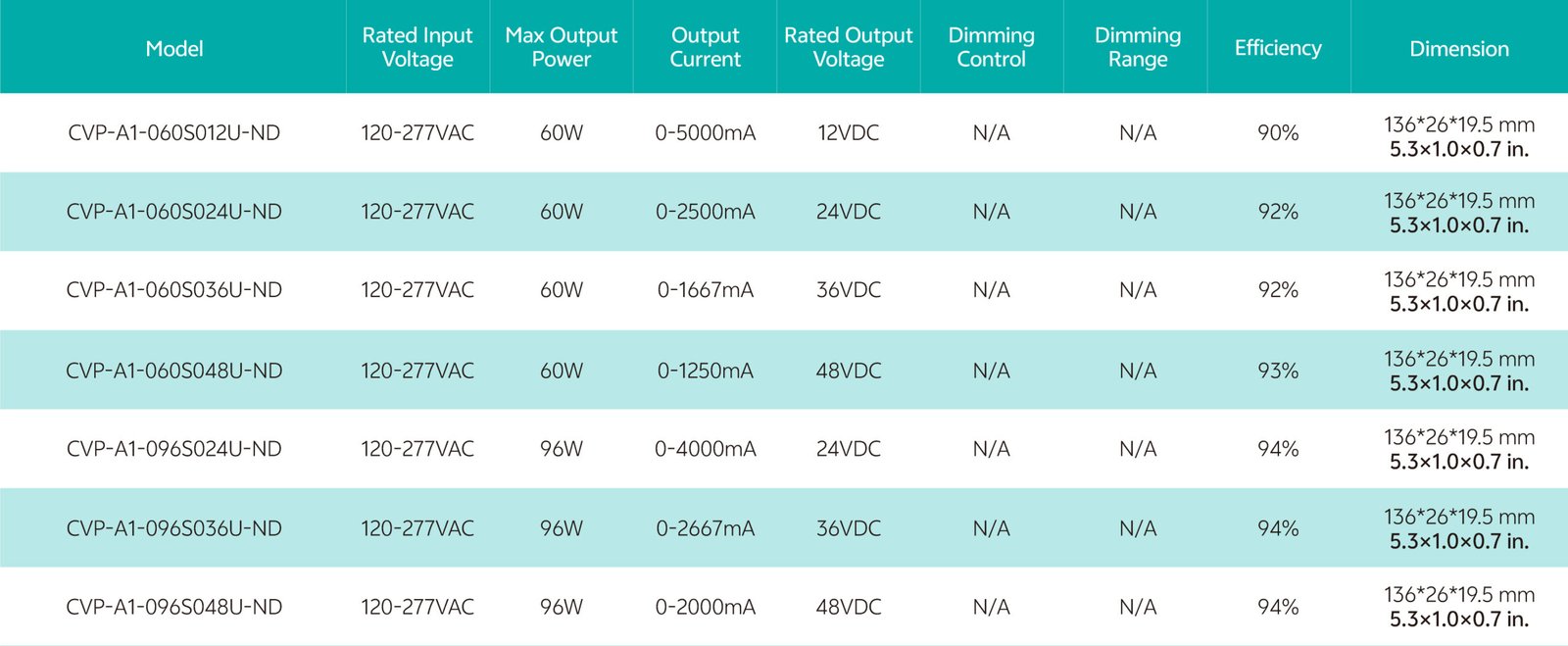Click the CVP-A1-060S024U-ND model cell
The image size is (1568, 646).
173,212
